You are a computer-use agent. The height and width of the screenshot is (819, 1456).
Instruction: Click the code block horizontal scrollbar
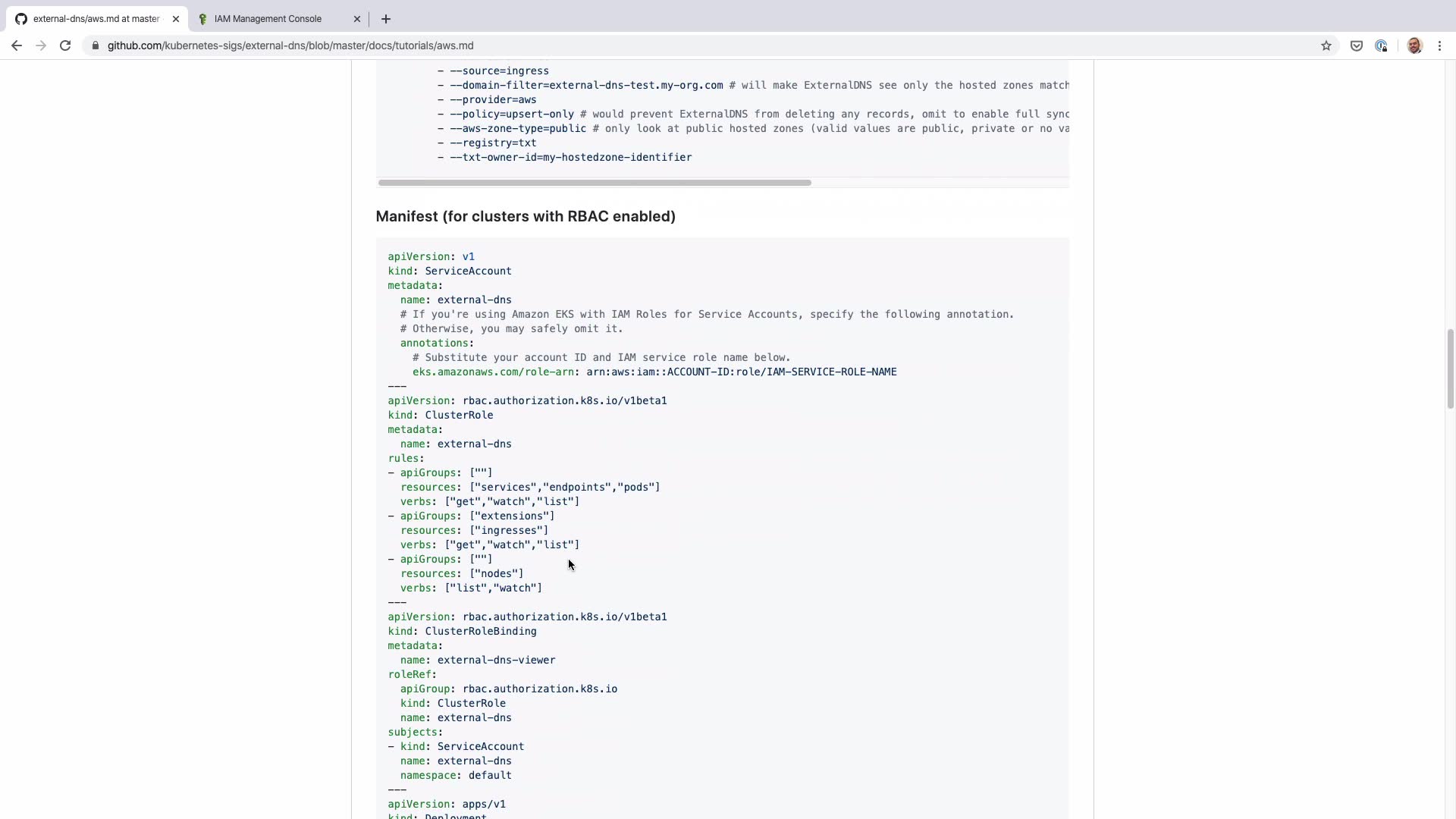tap(595, 183)
